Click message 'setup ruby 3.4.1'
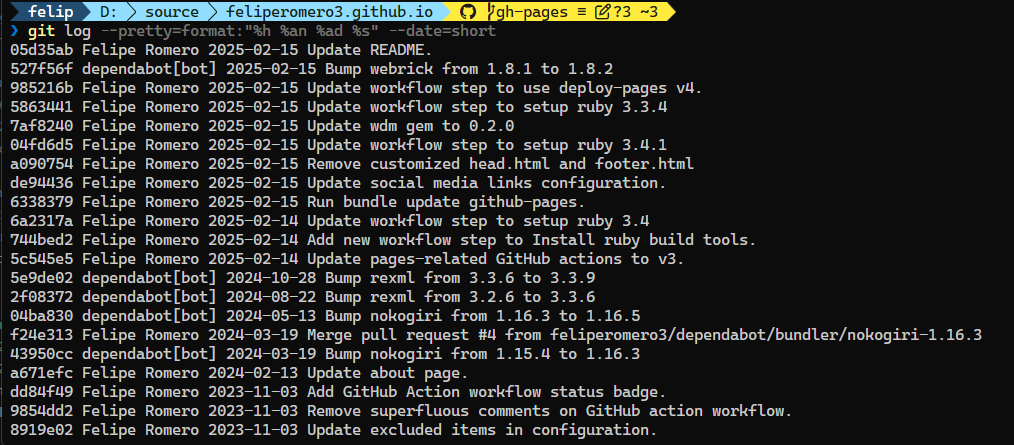 (487, 145)
